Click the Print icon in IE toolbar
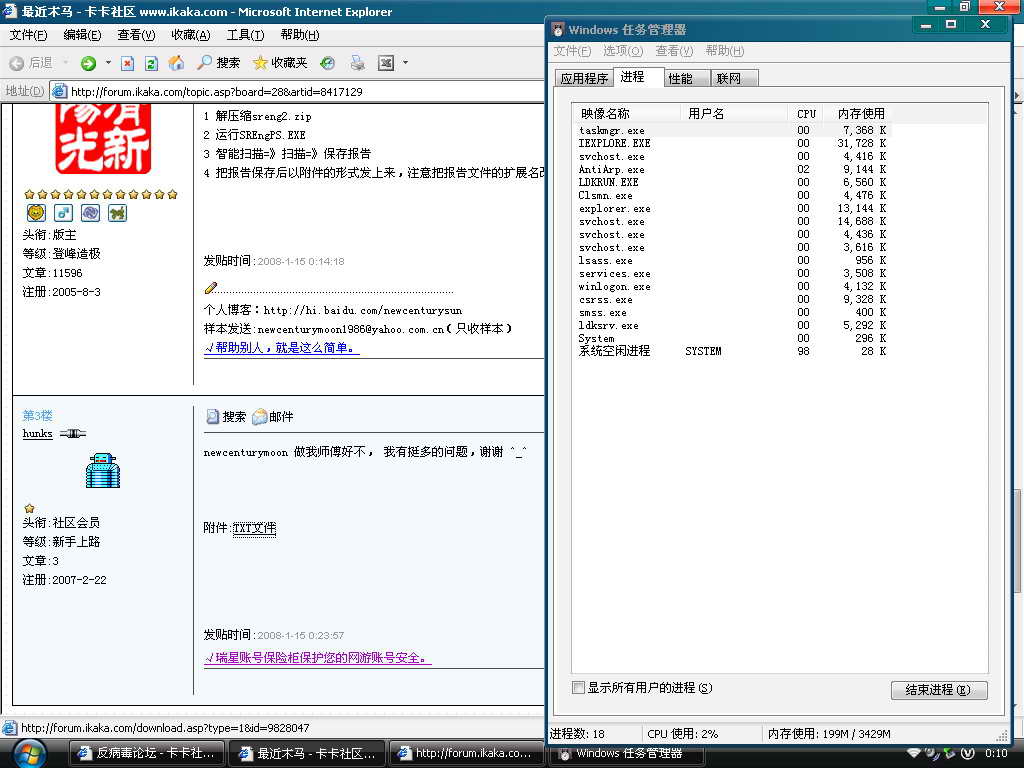The width and height of the screenshot is (1024, 768). [357, 63]
